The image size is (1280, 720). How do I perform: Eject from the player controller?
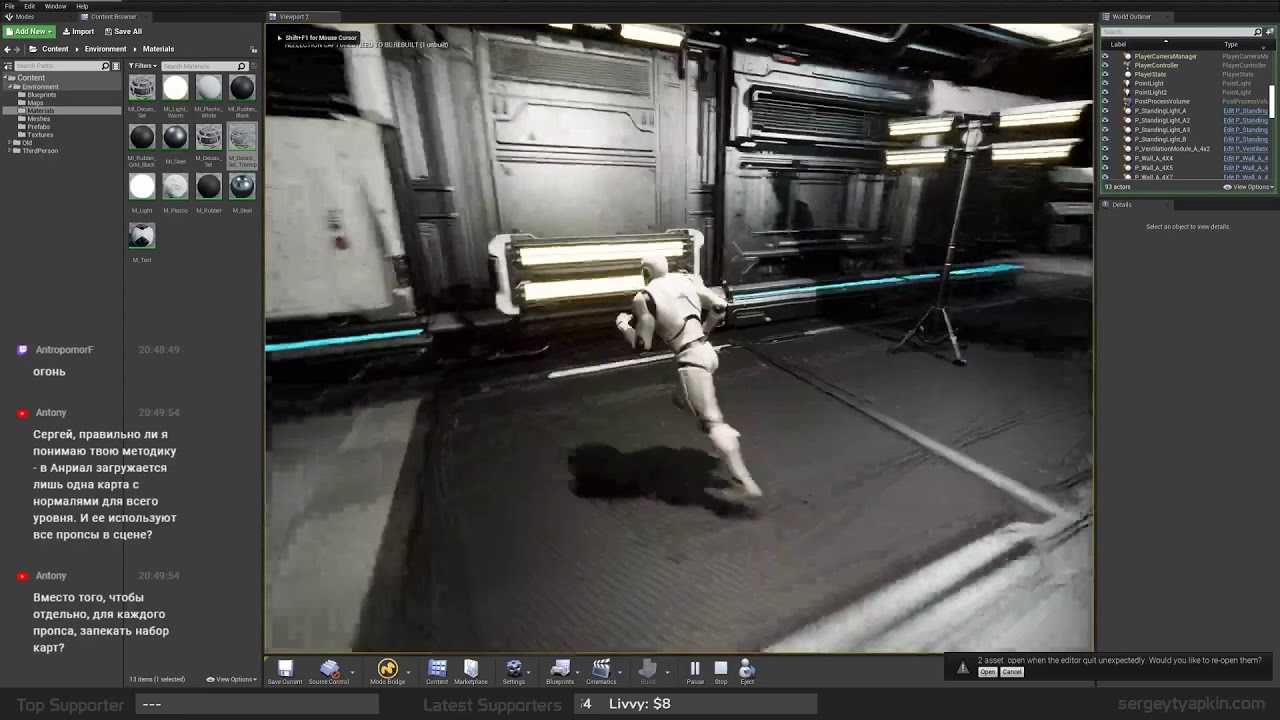[x=747, y=671]
